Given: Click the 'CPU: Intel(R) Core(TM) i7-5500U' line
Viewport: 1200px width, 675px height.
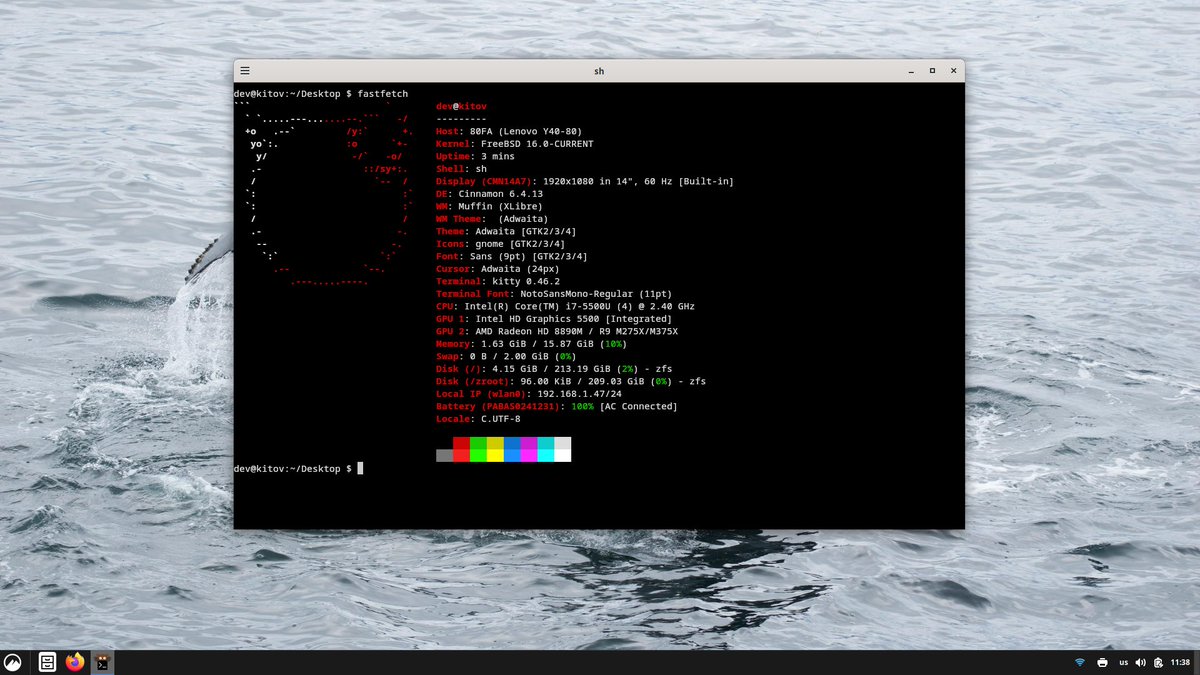Looking at the screenshot, I should tap(566, 306).
